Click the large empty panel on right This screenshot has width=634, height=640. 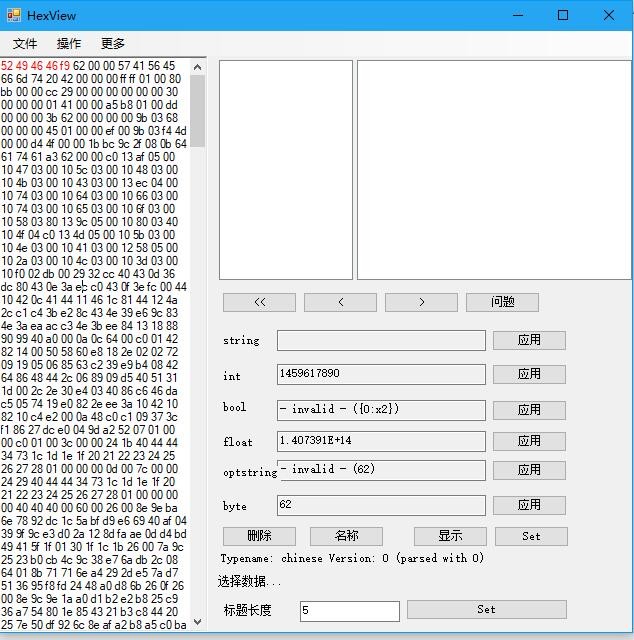[494, 170]
